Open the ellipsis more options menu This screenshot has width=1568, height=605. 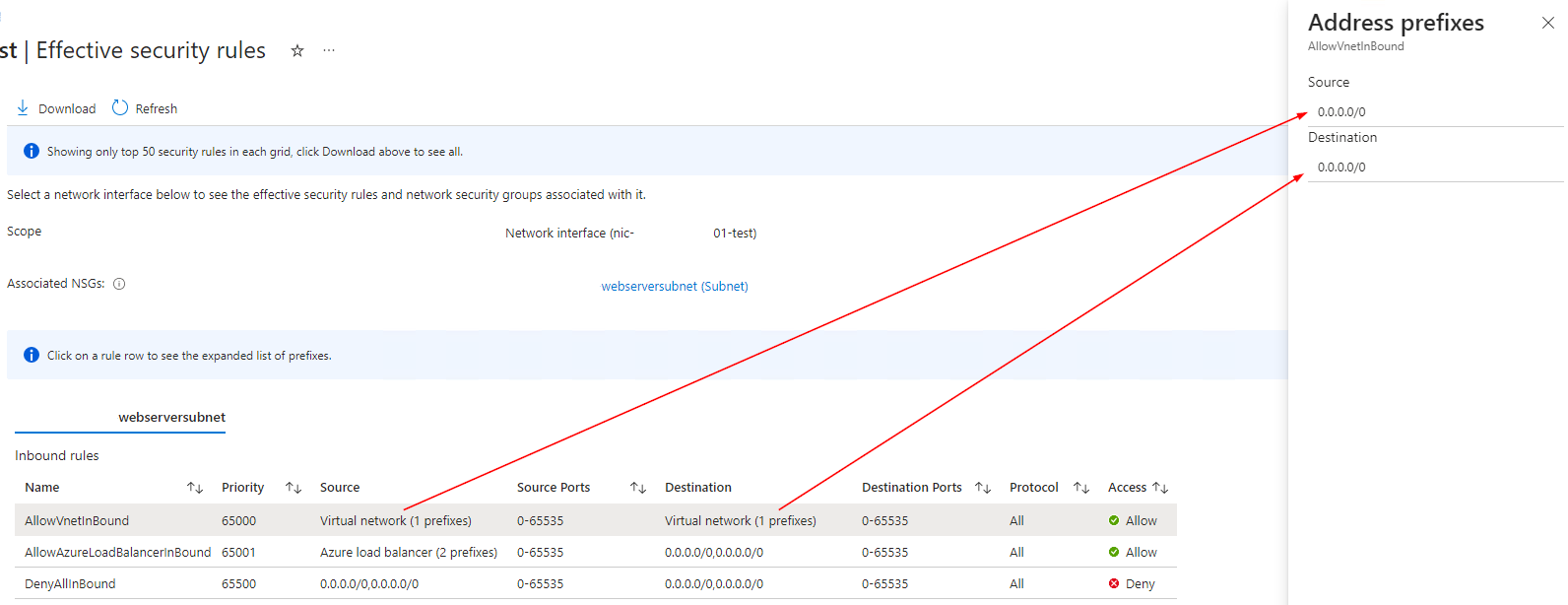tap(329, 50)
